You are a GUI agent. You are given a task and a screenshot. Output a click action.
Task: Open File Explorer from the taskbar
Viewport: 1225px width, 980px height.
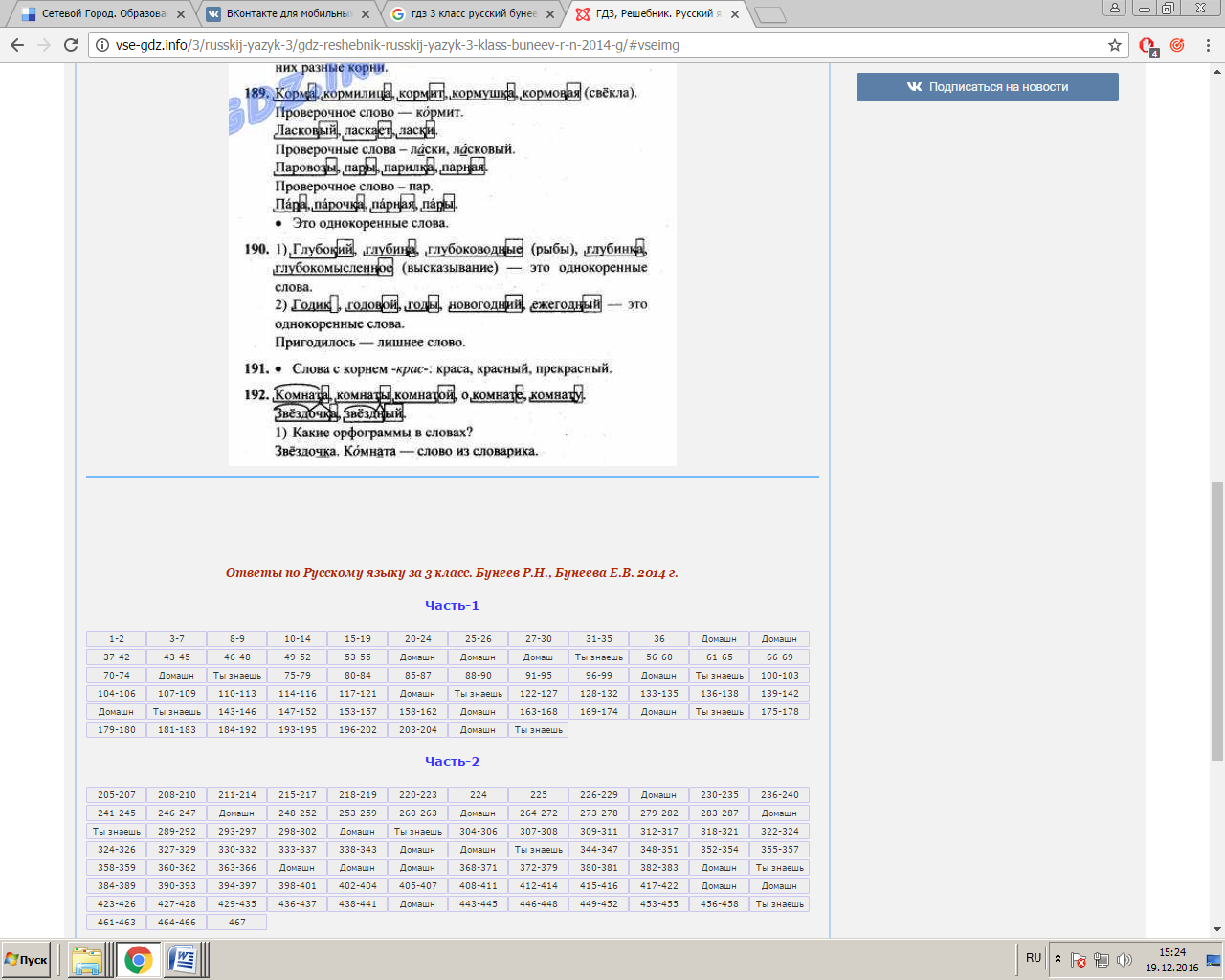pyautogui.click(x=87, y=960)
